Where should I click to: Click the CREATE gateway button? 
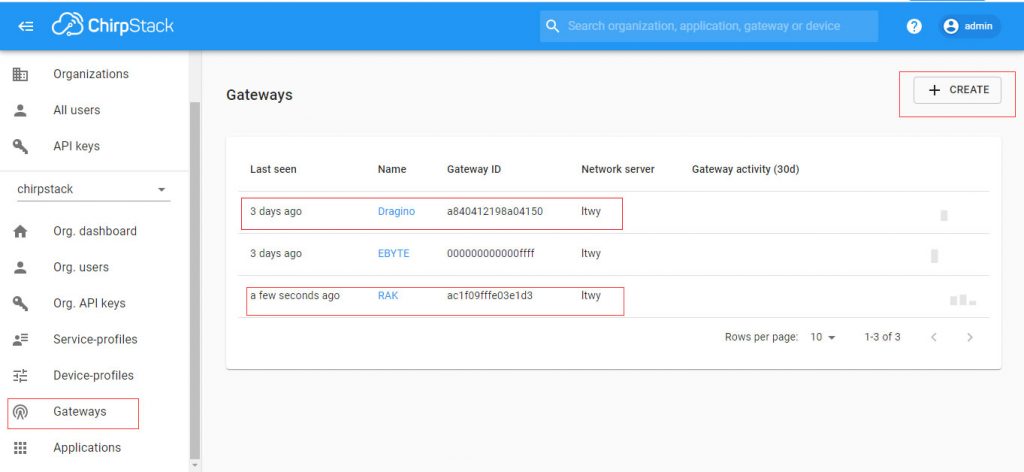(957, 90)
